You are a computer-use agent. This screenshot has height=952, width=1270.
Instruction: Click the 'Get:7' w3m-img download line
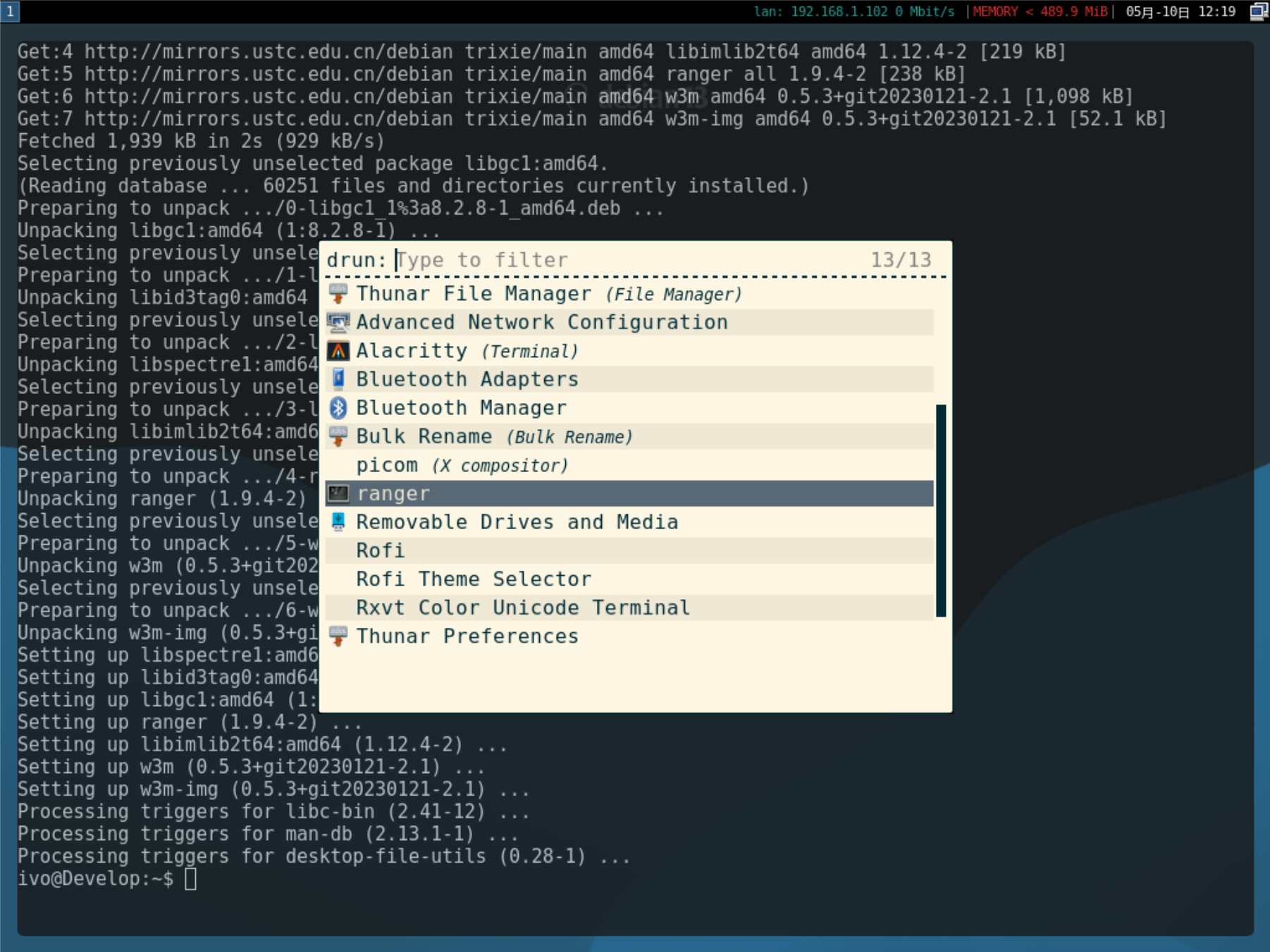[592, 118]
